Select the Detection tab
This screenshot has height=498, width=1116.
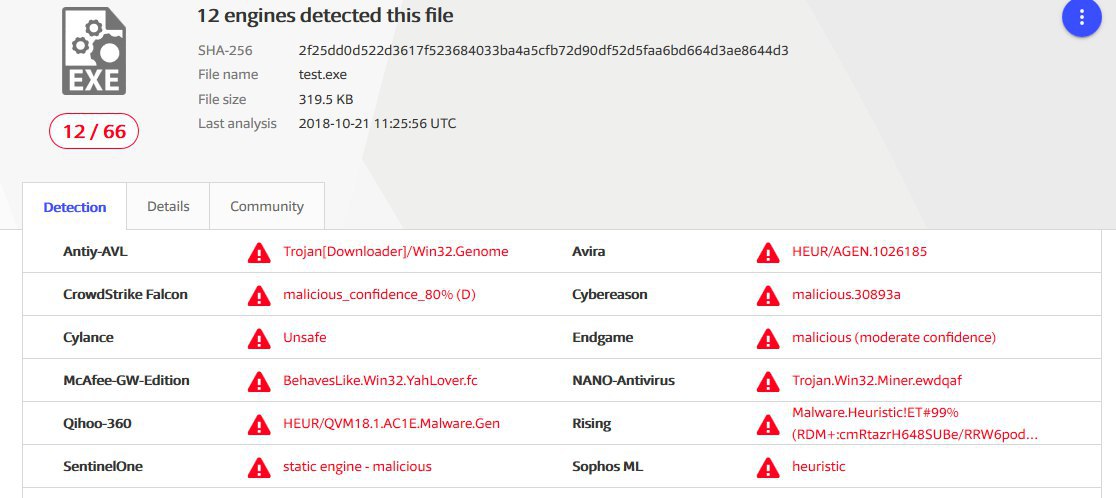coord(75,207)
